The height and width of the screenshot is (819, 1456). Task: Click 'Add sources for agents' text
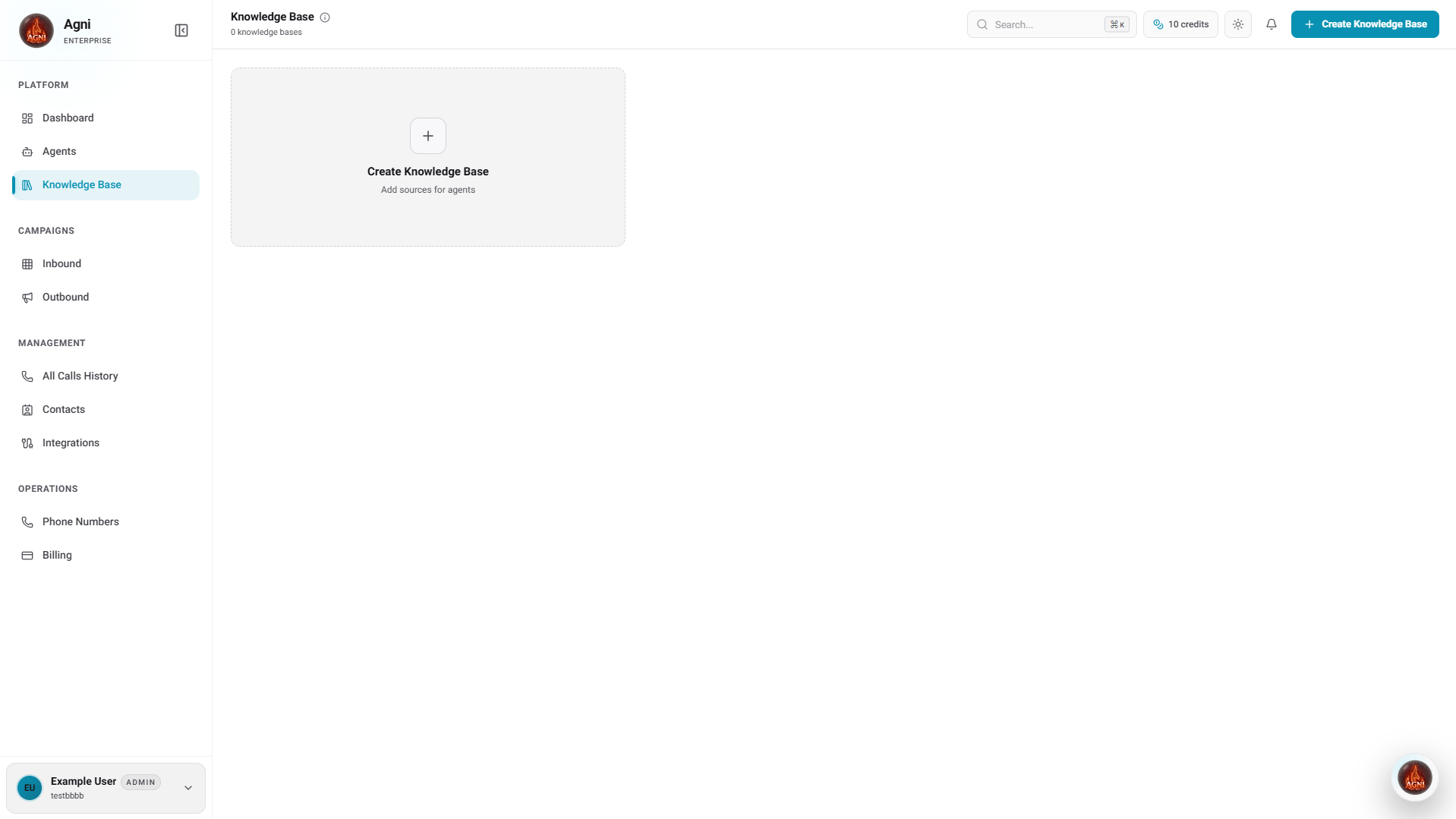click(428, 190)
